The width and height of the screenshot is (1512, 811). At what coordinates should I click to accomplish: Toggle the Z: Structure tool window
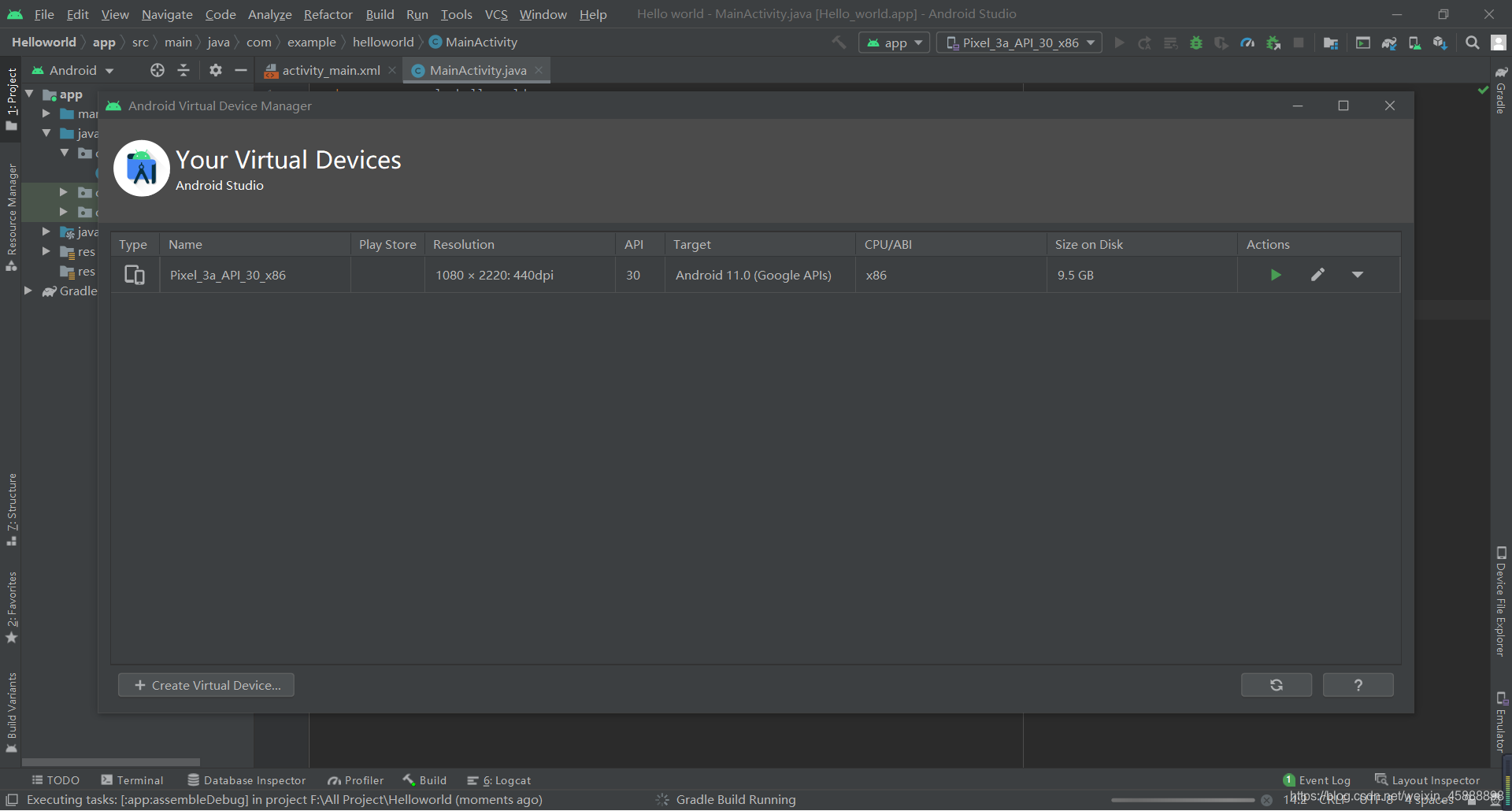point(11,509)
